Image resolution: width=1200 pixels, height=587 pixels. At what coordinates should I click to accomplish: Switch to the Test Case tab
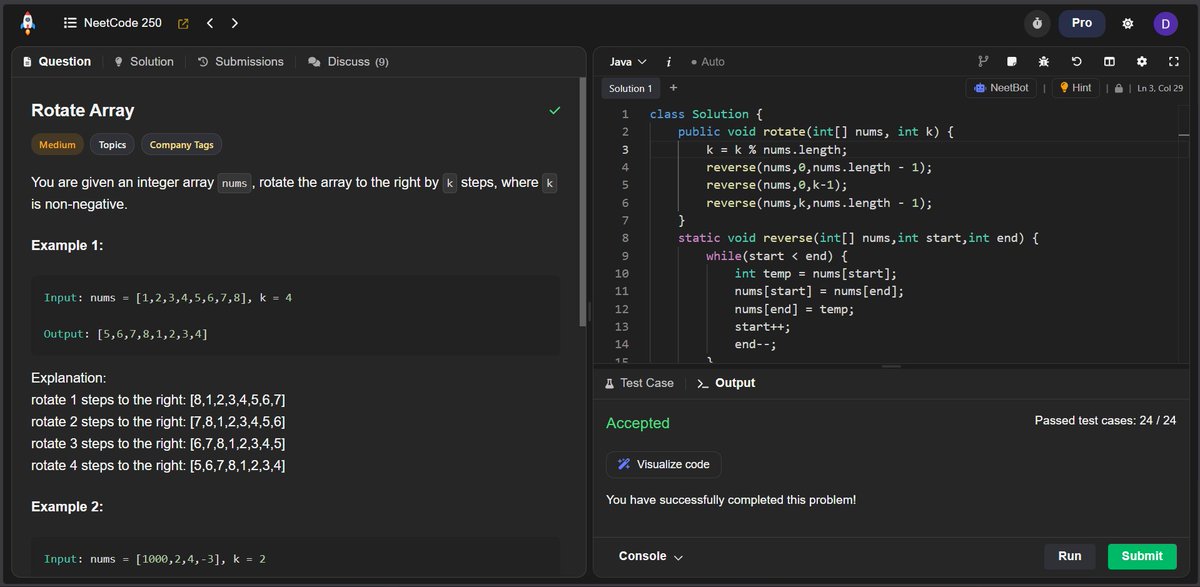click(640, 383)
